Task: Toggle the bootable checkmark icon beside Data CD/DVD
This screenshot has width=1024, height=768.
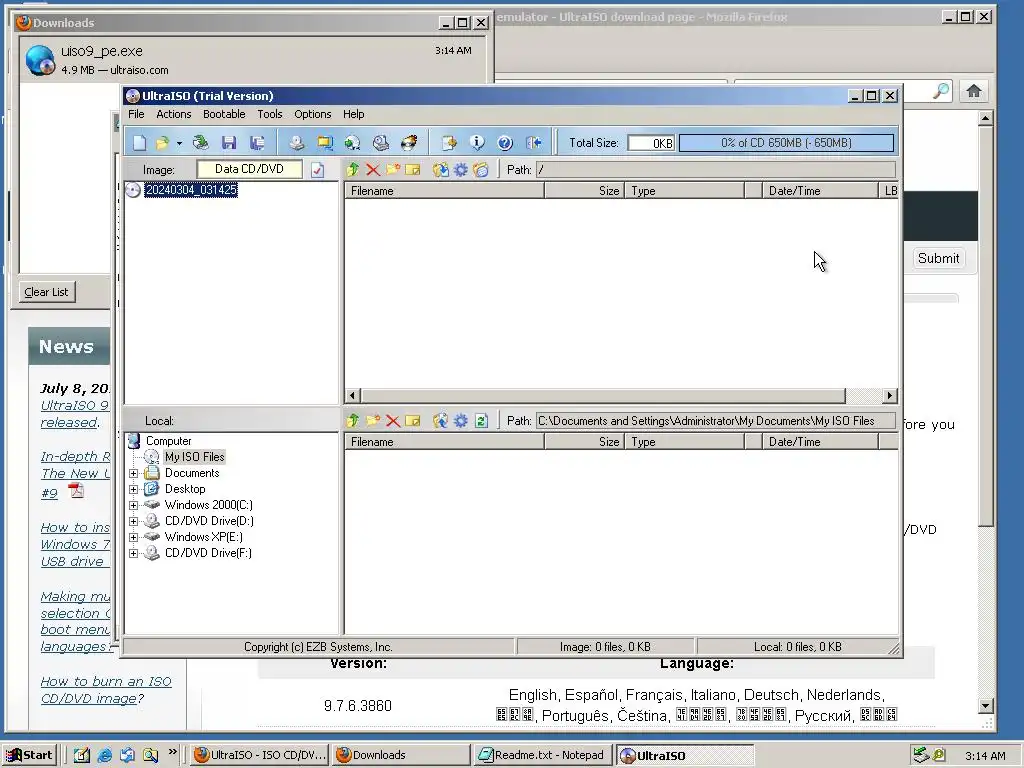Action: click(x=317, y=170)
